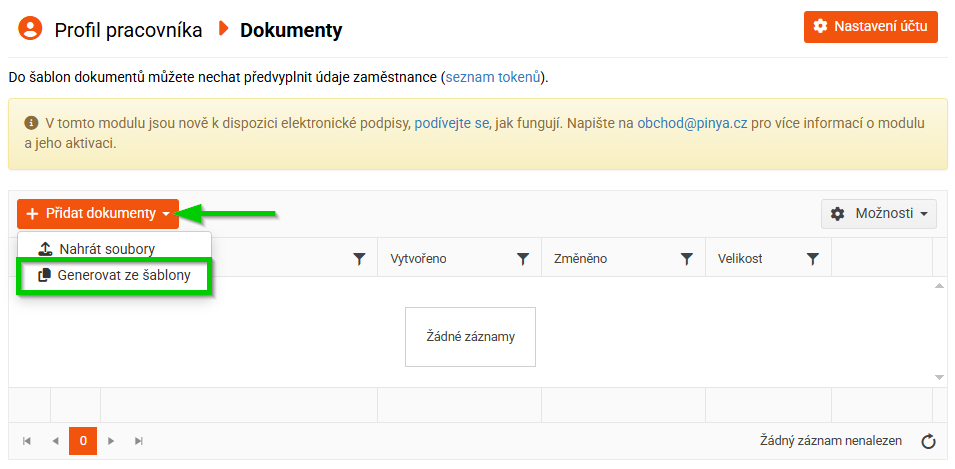This screenshot has width=955, height=469.
Task: Click scrollbar up arrow in grid
Action: click(939, 286)
